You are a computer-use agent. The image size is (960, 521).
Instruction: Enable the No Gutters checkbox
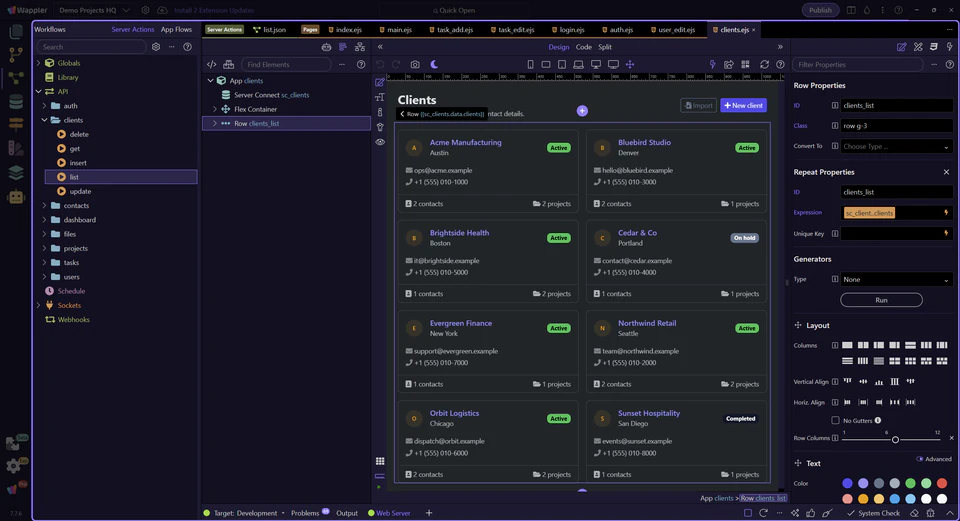[835, 420]
